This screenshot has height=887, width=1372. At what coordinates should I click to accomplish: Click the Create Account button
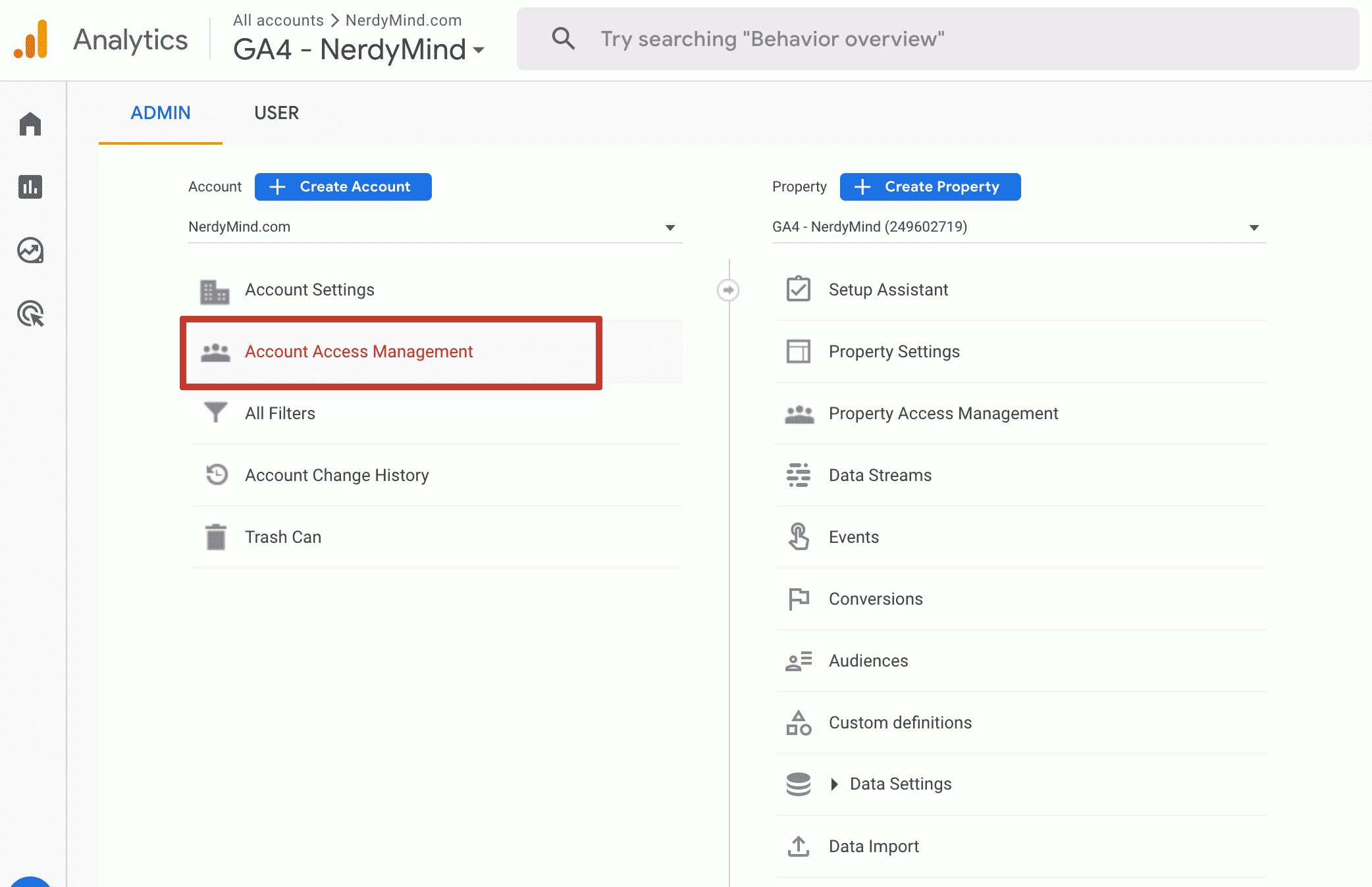coord(343,187)
